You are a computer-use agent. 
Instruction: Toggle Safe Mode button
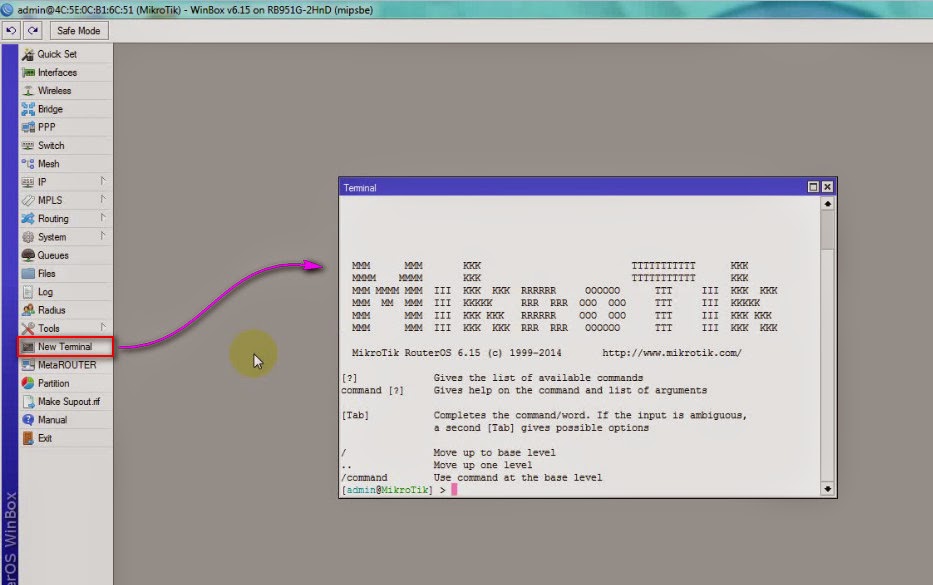tap(79, 30)
